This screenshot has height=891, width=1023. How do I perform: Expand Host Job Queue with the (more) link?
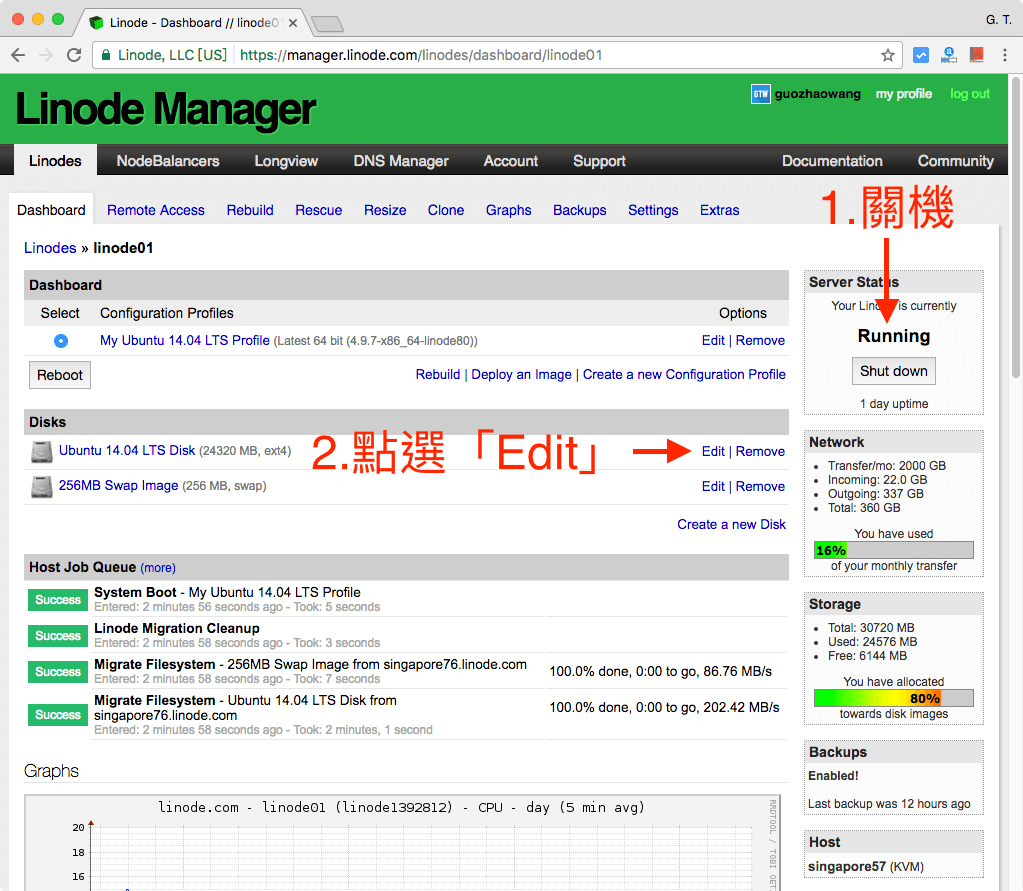click(x=157, y=567)
